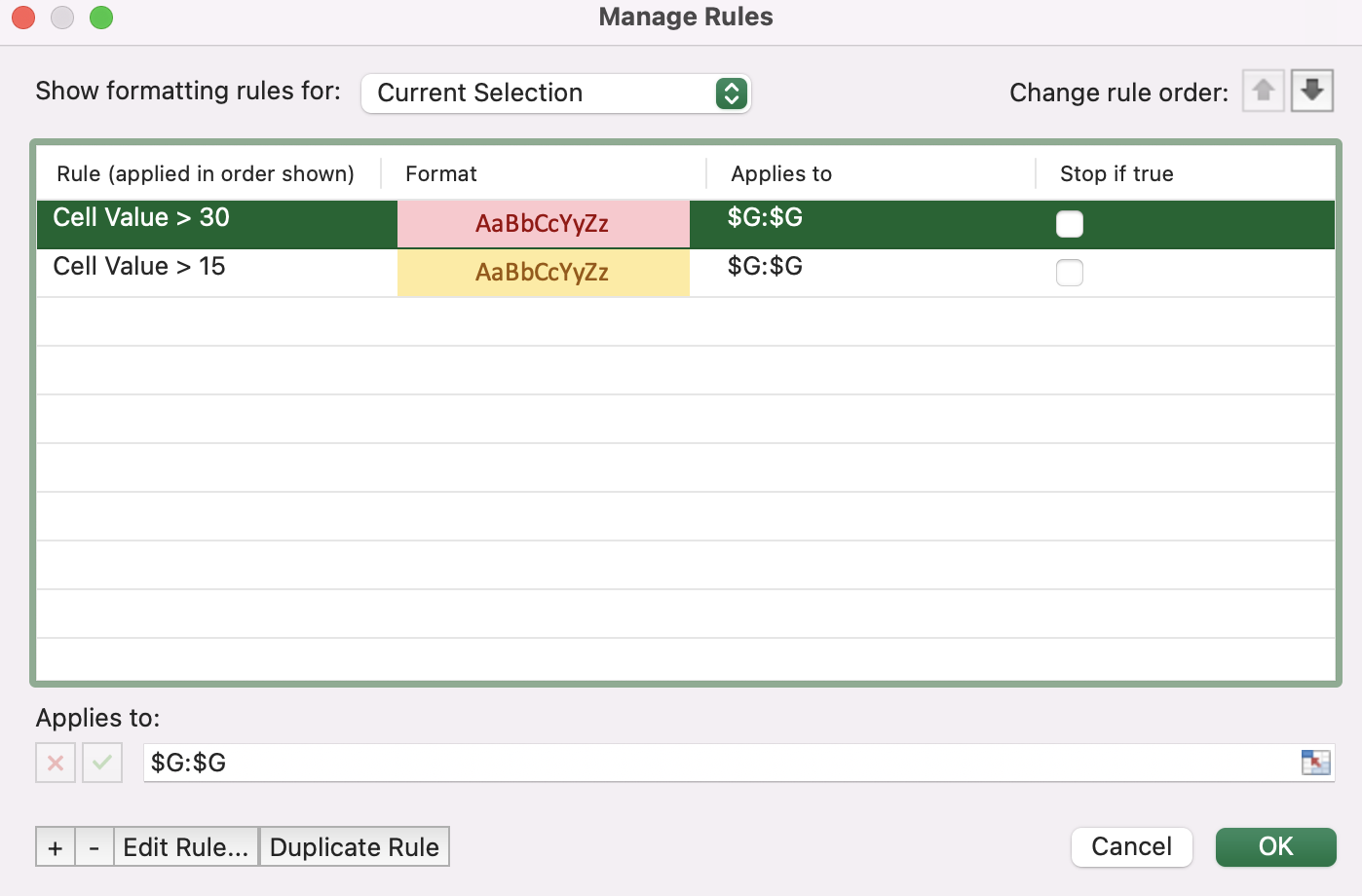The width and height of the screenshot is (1362, 896).
Task: Click the green macOS zoom window button
Action: point(101,18)
